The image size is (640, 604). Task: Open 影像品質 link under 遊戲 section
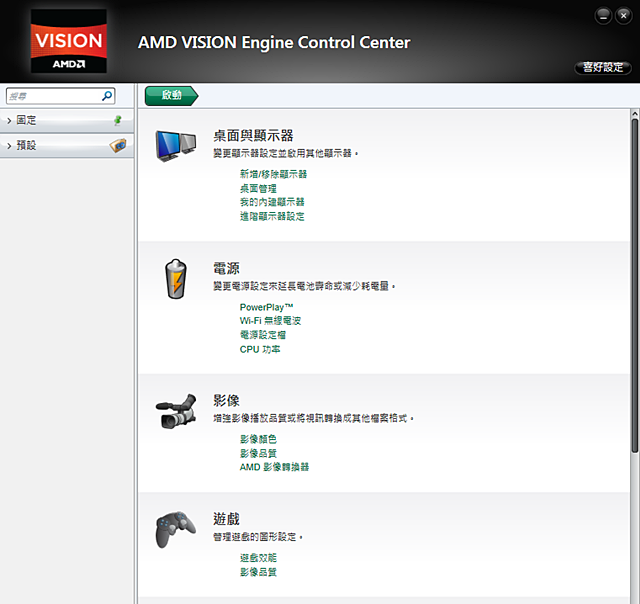[x=258, y=572]
